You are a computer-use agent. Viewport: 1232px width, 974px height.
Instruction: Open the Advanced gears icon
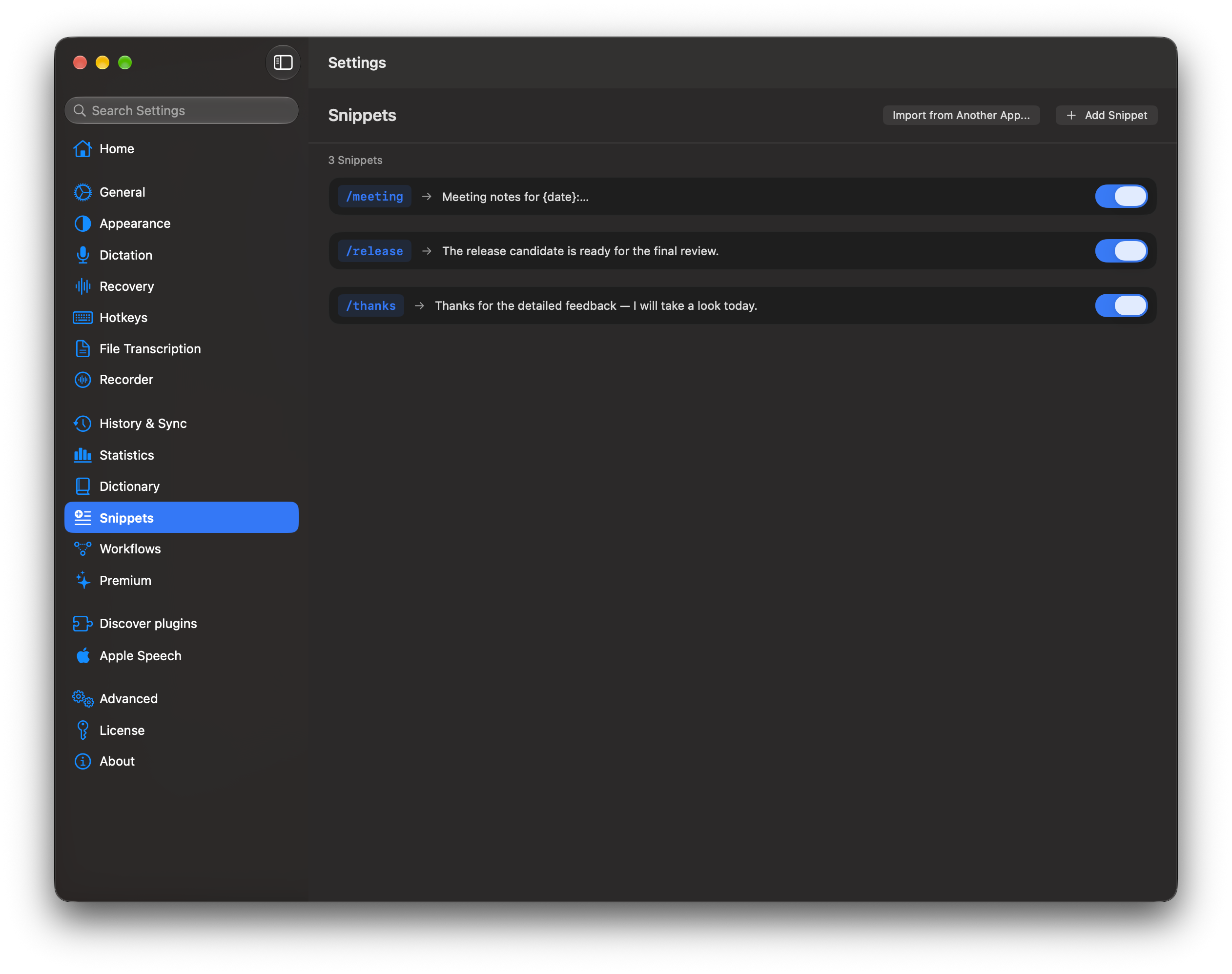(x=82, y=699)
